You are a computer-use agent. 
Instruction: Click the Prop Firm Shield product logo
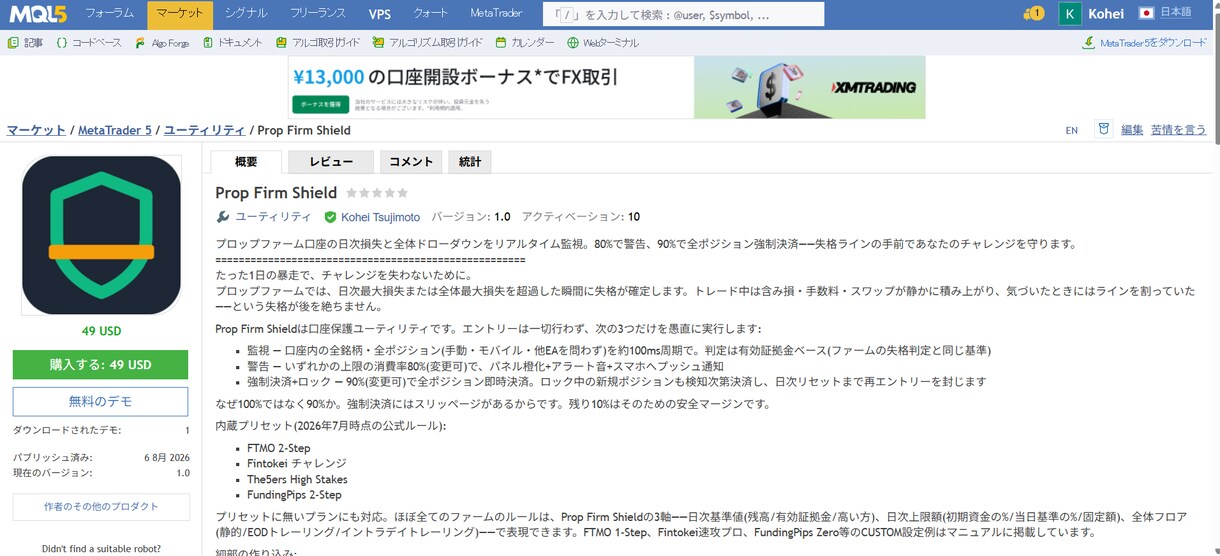(x=101, y=235)
